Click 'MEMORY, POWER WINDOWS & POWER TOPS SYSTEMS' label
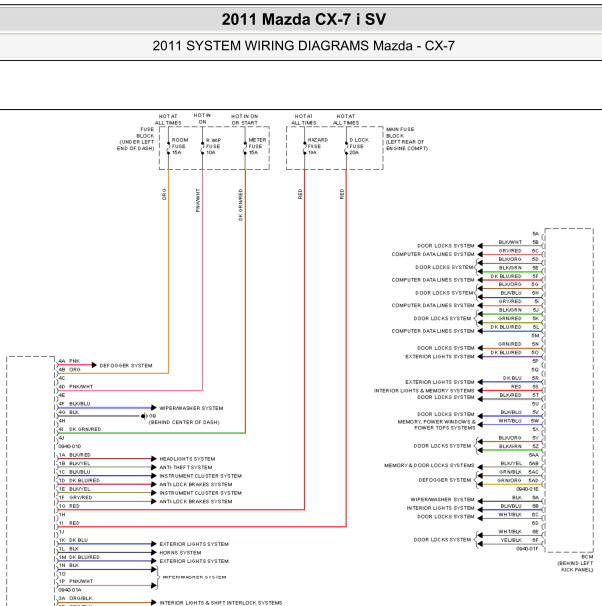Screen dimensions: 602x606 [437, 425]
